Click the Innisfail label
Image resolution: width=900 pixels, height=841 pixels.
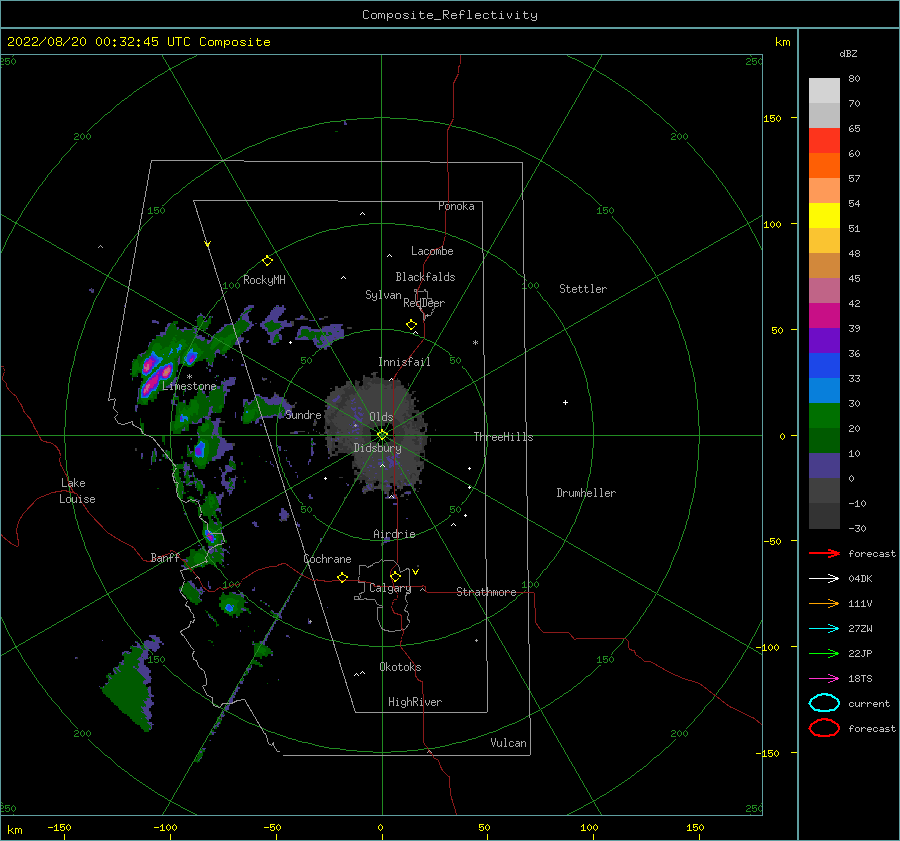pos(404,362)
